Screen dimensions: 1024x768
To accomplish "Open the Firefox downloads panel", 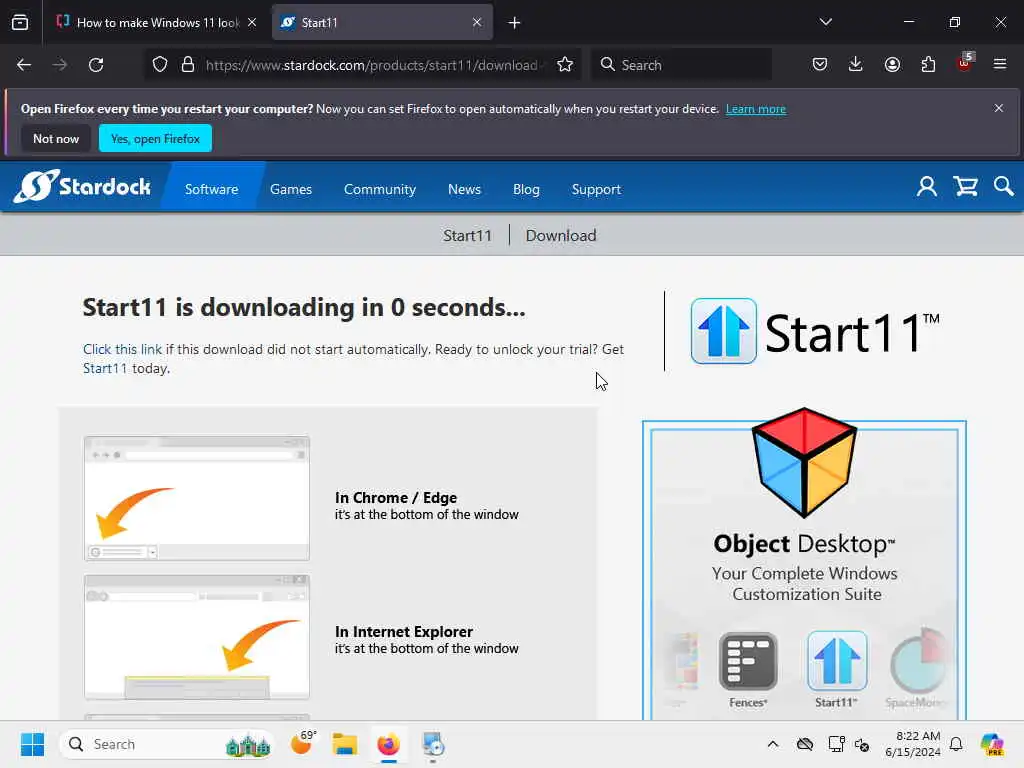I will 856,65.
